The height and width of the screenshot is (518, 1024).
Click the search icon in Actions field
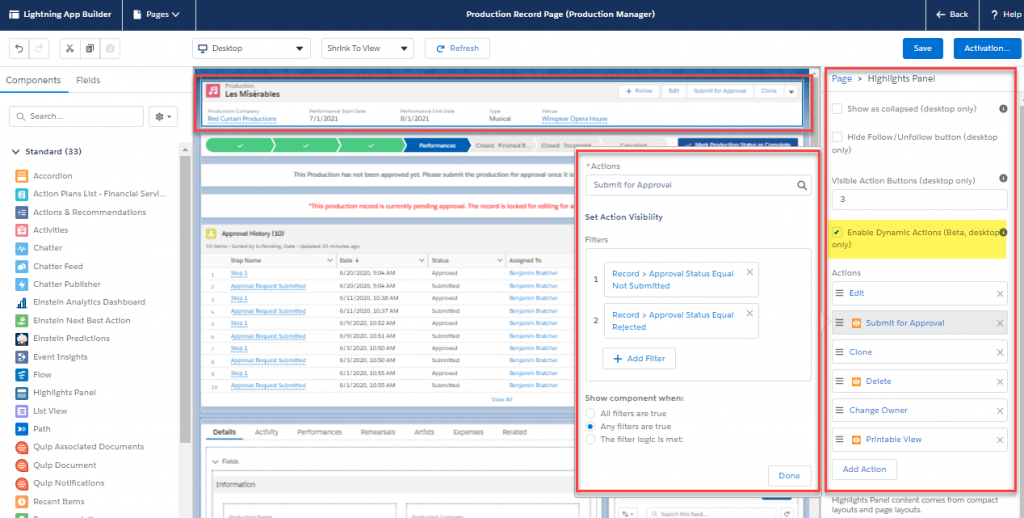802,185
